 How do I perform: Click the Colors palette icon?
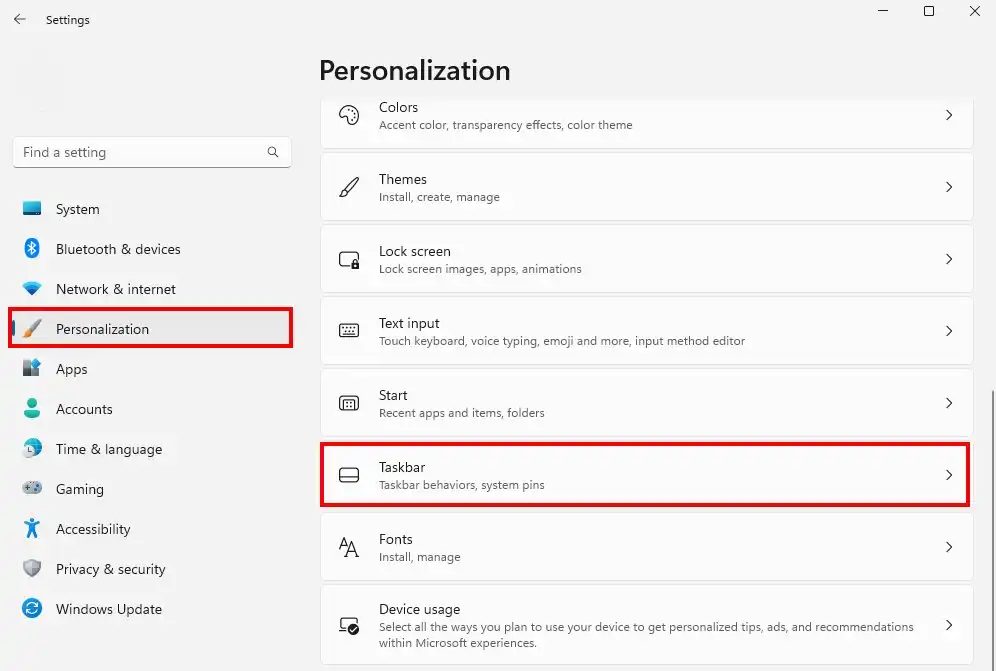349,115
